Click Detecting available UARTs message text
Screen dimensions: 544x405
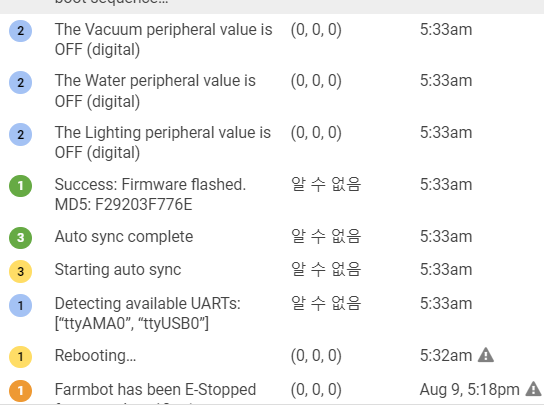click(x=147, y=314)
